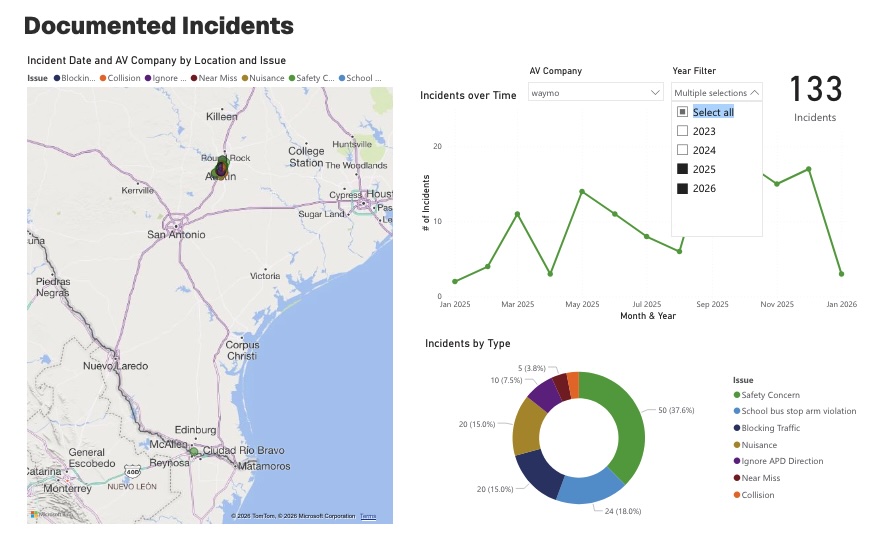Select Safety Concern in donut legend
The width and height of the screenshot is (882, 554).
(x=769, y=395)
